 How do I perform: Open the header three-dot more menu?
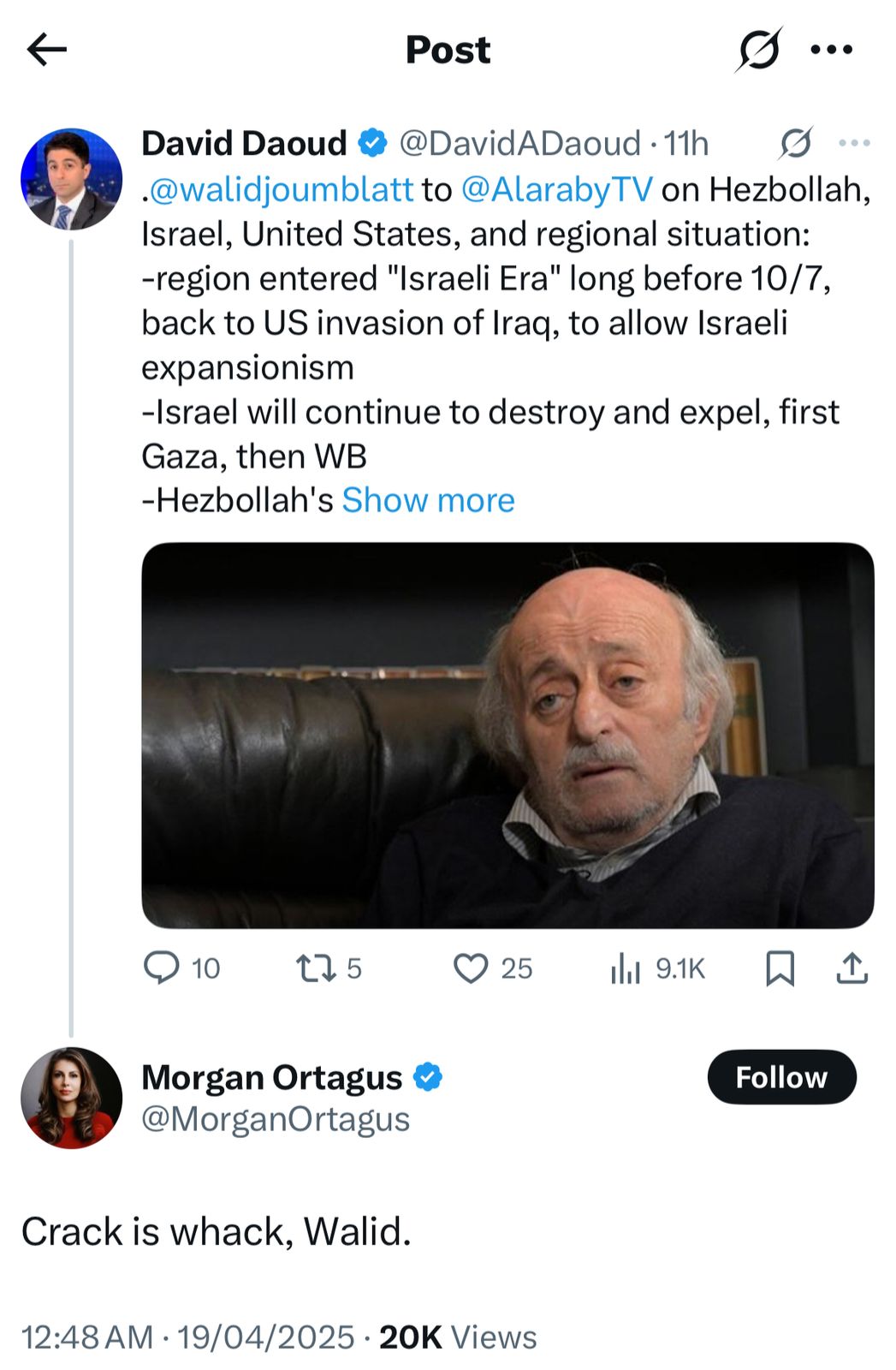coord(831,50)
